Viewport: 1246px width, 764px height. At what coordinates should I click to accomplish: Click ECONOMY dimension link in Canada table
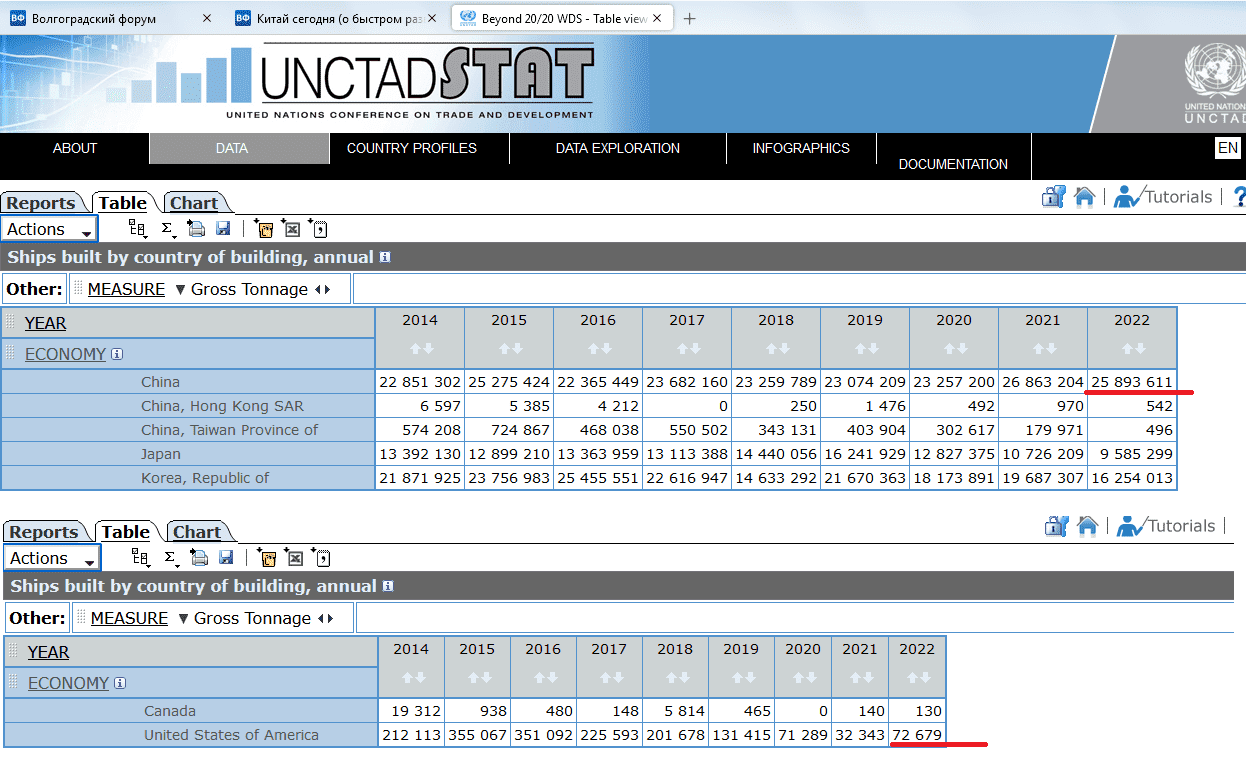click(x=68, y=683)
